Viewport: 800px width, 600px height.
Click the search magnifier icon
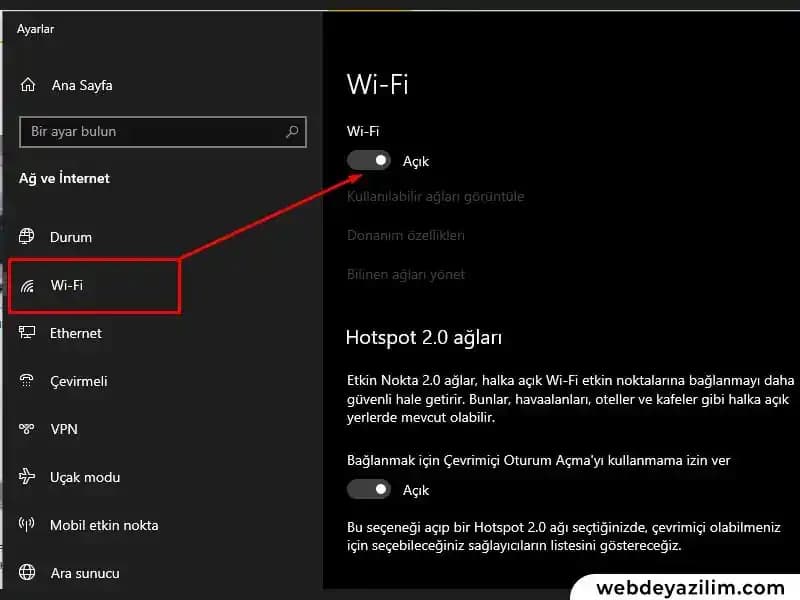tap(292, 131)
